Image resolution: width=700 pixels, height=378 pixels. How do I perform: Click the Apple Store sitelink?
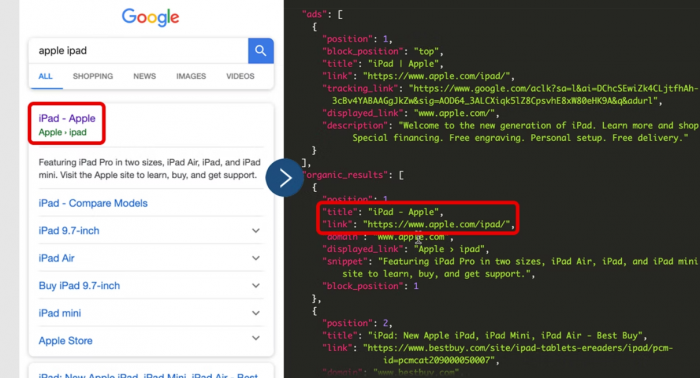(x=66, y=341)
